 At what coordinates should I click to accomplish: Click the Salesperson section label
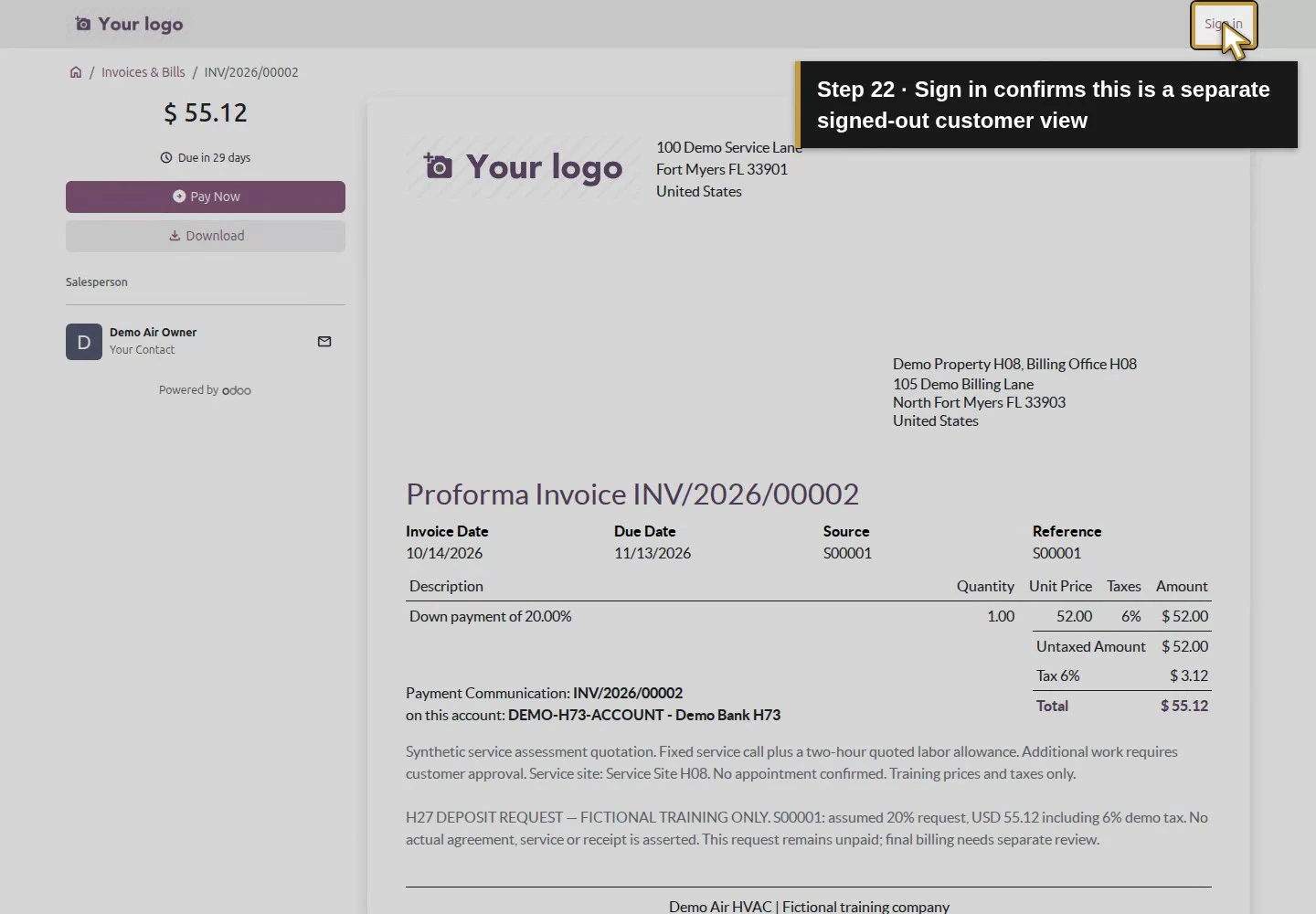pyautogui.click(x=97, y=282)
